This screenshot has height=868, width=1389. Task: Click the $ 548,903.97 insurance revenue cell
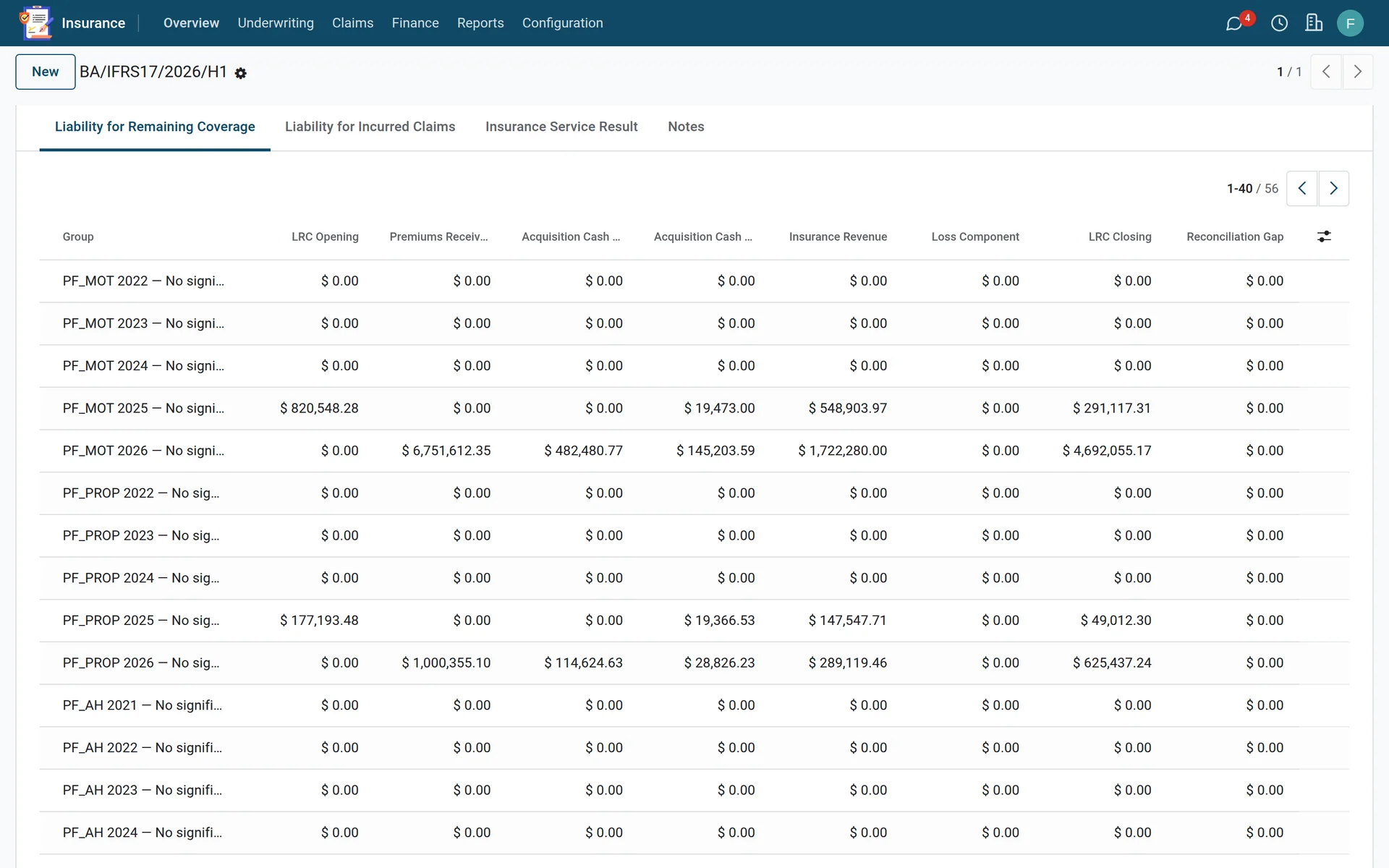click(848, 409)
